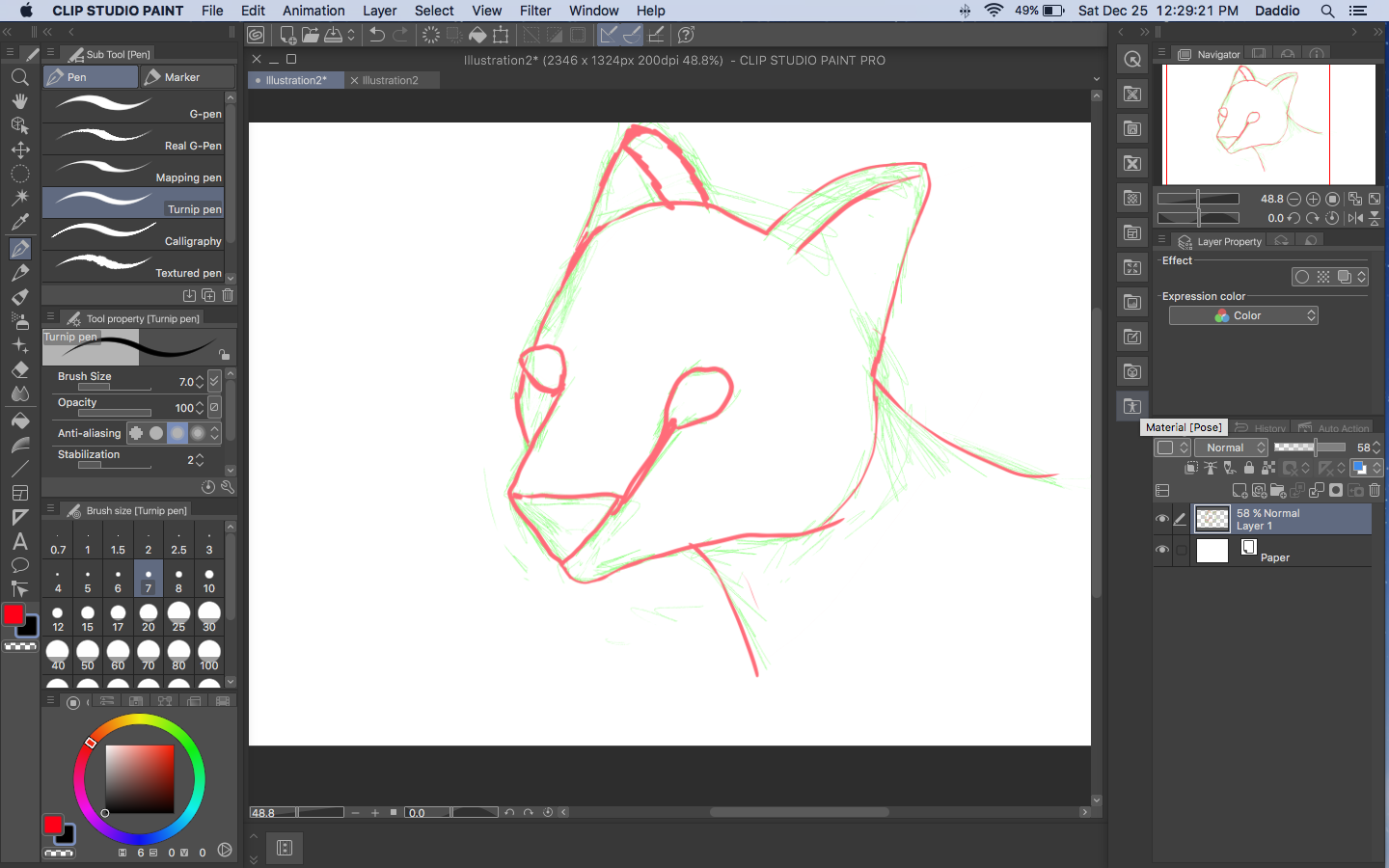The image size is (1389, 868).
Task: Select the Eraser tool in the toolbar
Action: pos(19,369)
